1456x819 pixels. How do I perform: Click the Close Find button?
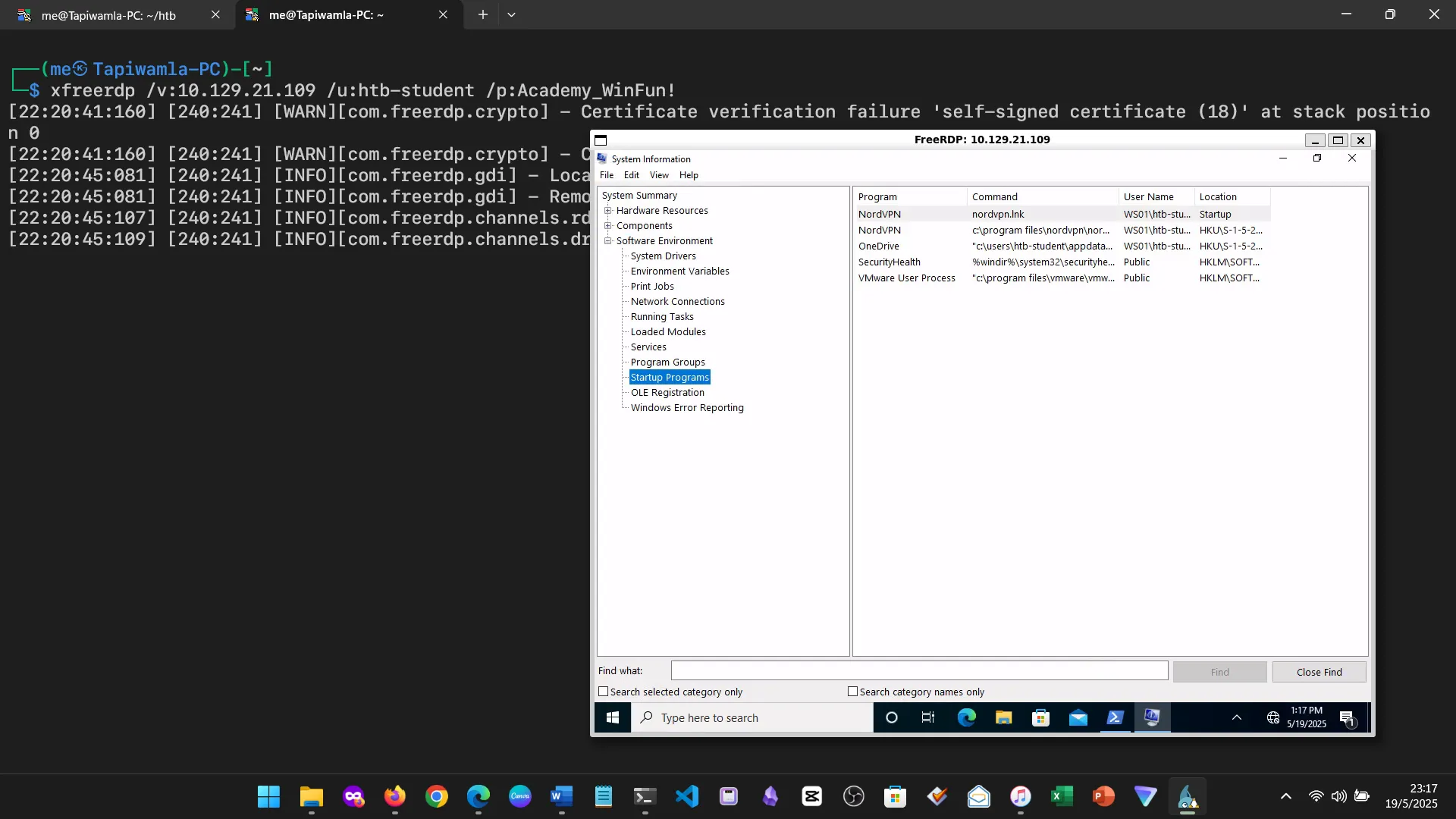(1319, 672)
